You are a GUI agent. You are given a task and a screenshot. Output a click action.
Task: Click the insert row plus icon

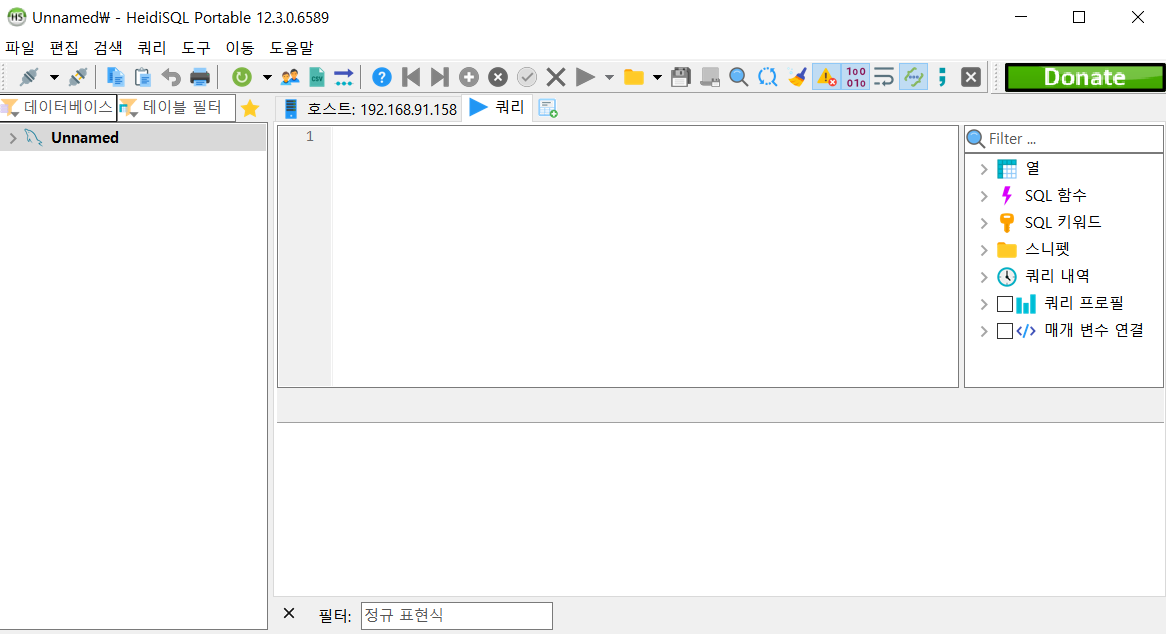tap(468, 77)
